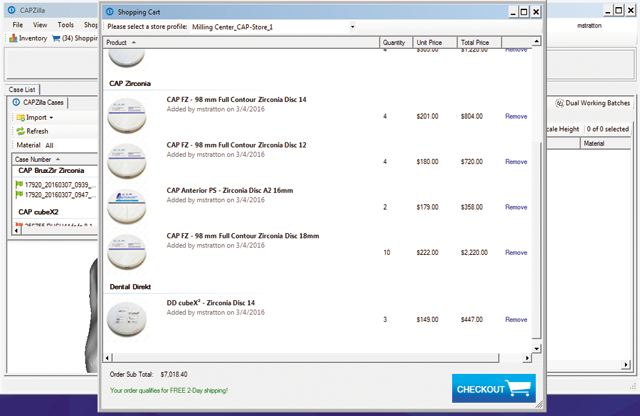This screenshot has width=640, height=416.
Task: Click Order Sub Total $7,018.40 text
Action: [x=149, y=374]
